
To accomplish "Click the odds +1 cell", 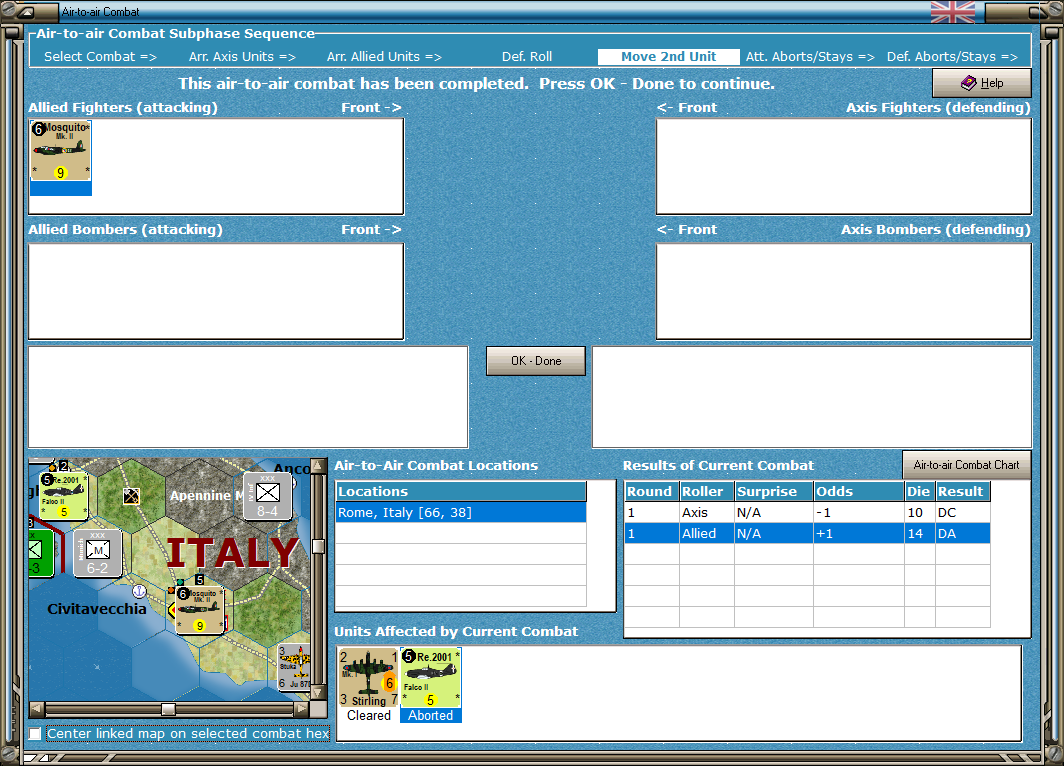I will [858, 533].
